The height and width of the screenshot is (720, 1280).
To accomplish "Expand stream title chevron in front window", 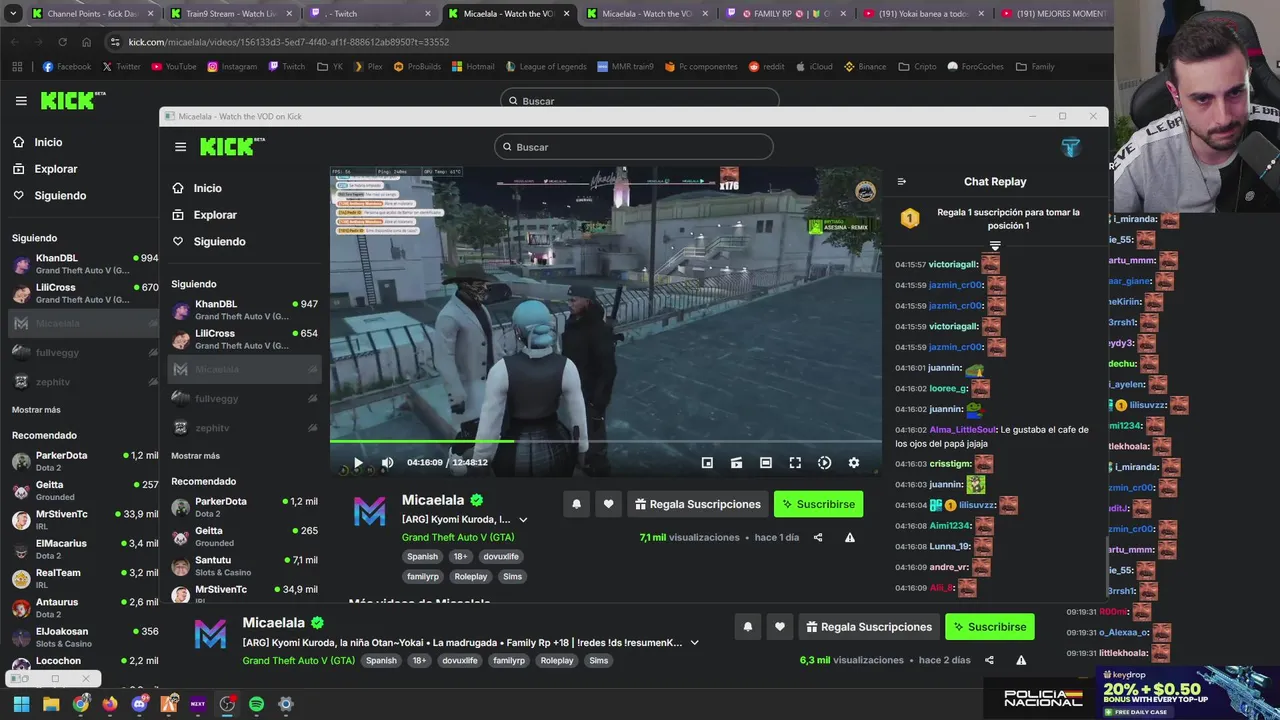I will point(522,520).
